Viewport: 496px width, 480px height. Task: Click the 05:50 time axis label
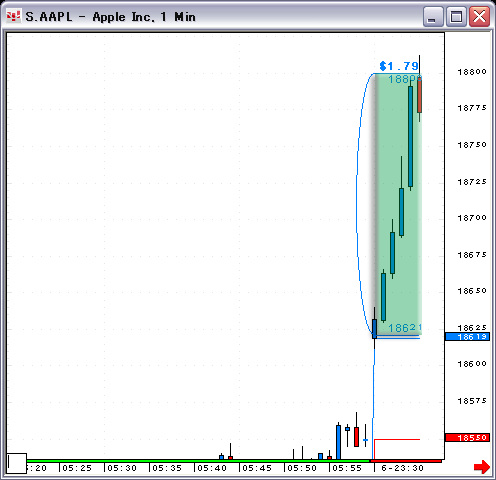(302, 468)
